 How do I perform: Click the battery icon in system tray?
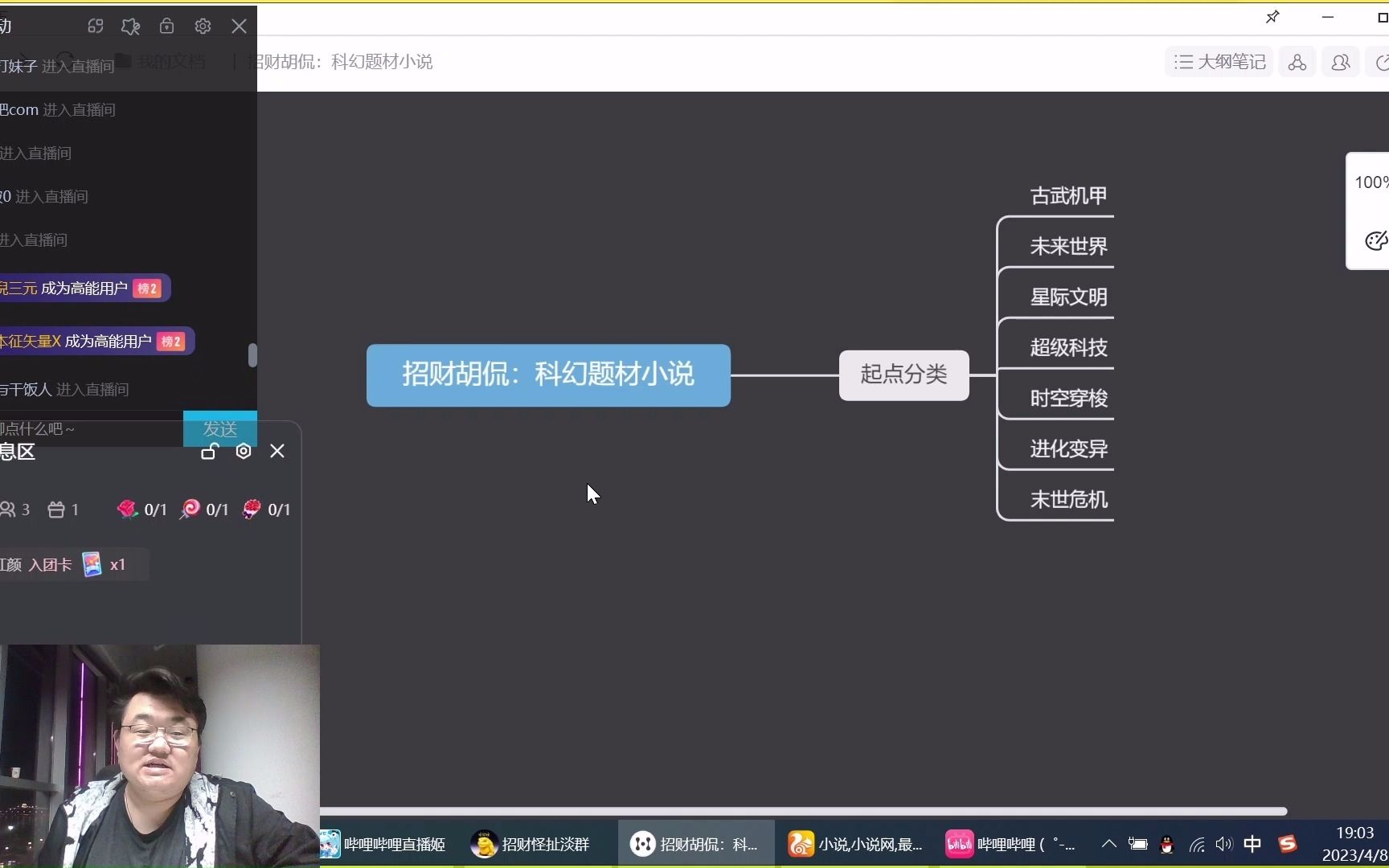tap(1137, 844)
